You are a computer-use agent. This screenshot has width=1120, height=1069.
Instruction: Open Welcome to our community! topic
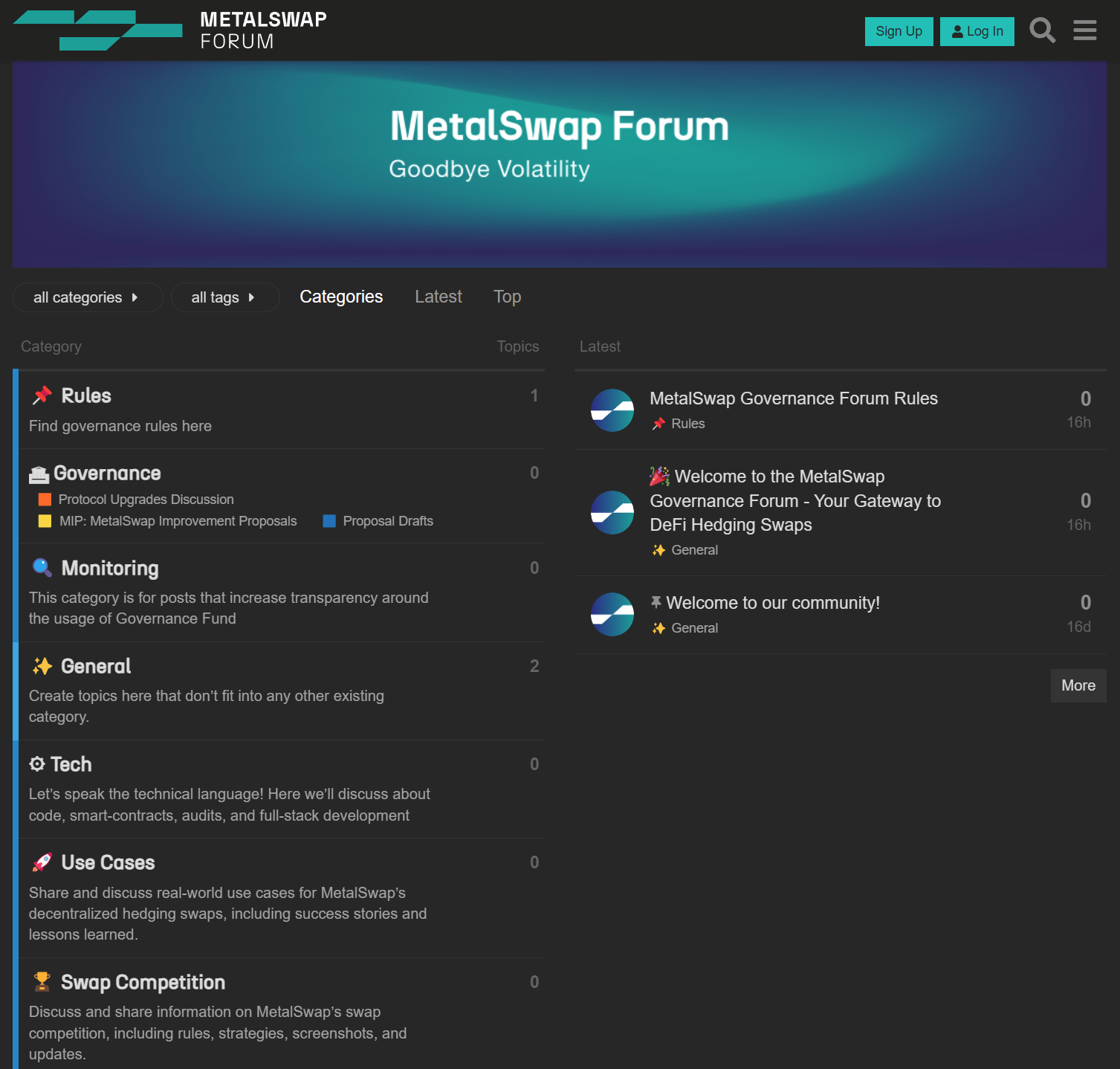pyautogui.click(x=773, y=603)
